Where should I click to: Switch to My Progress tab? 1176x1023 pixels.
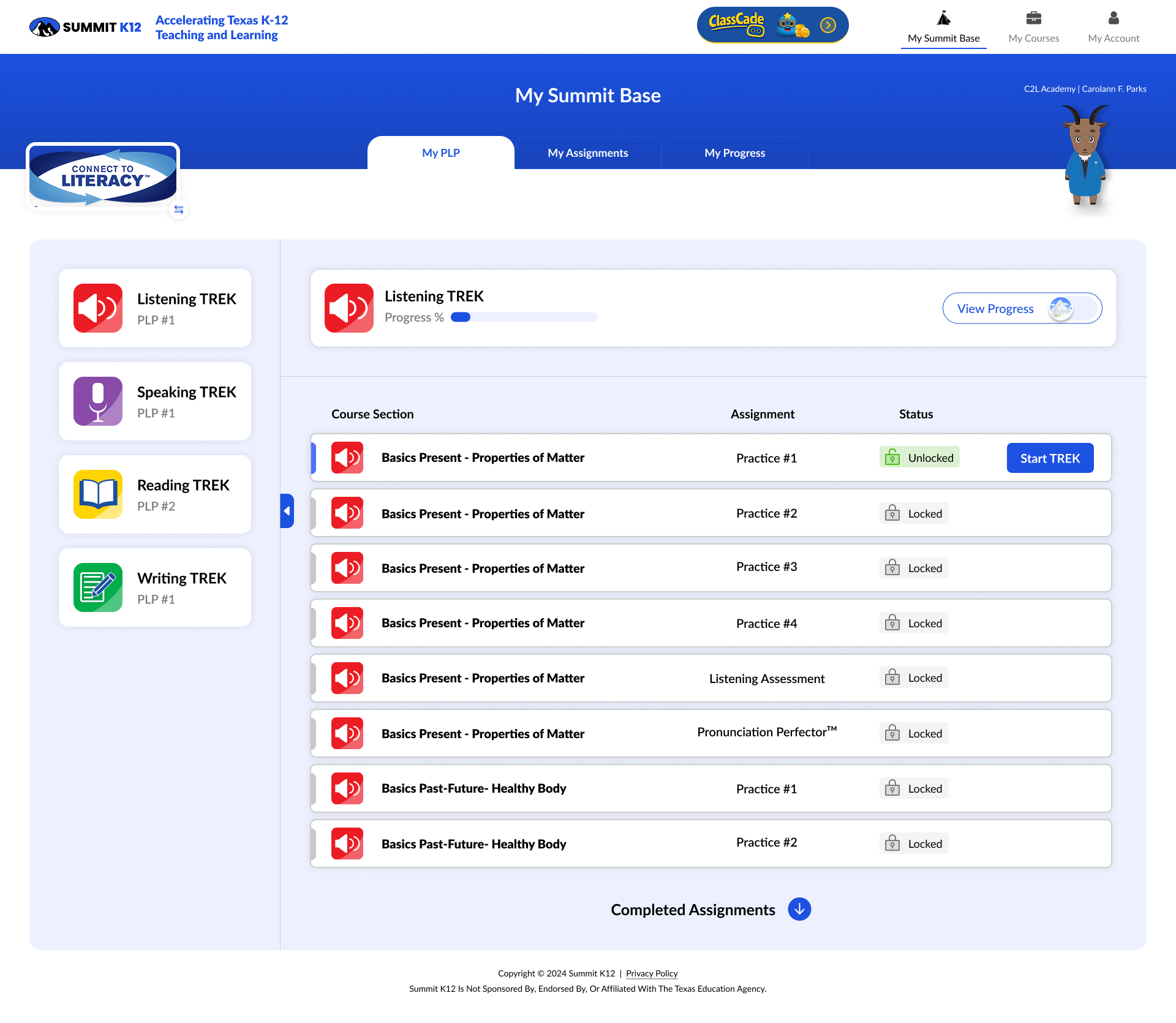734,153
